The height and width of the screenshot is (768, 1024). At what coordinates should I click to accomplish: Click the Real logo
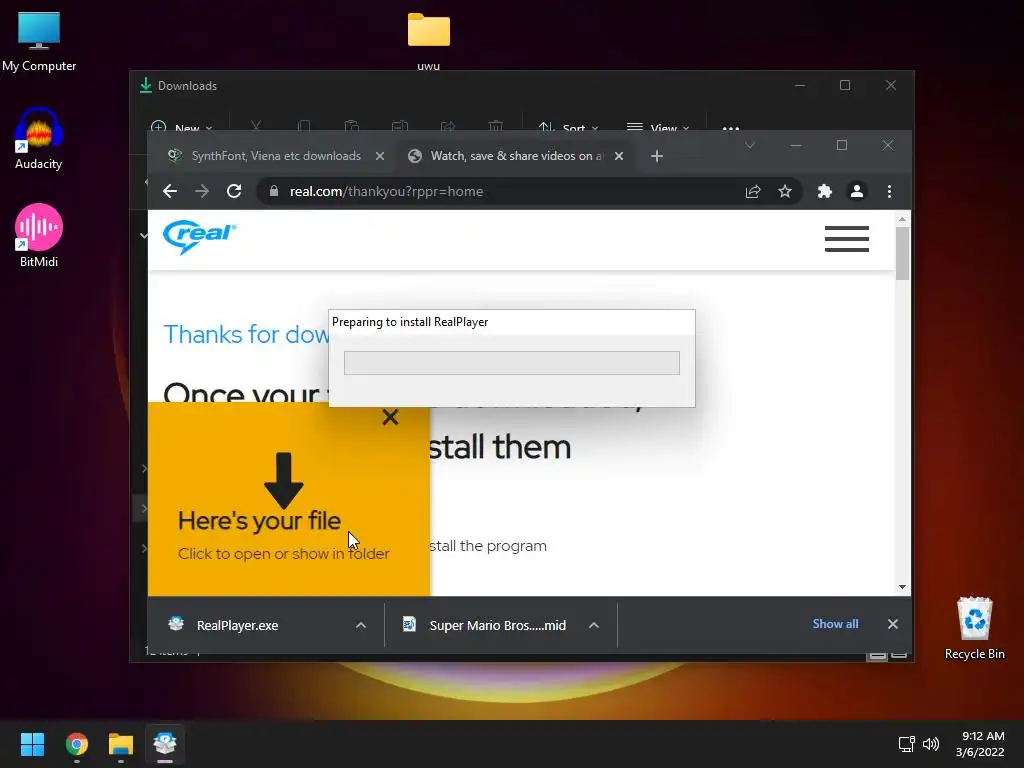(x=199, y=236)
